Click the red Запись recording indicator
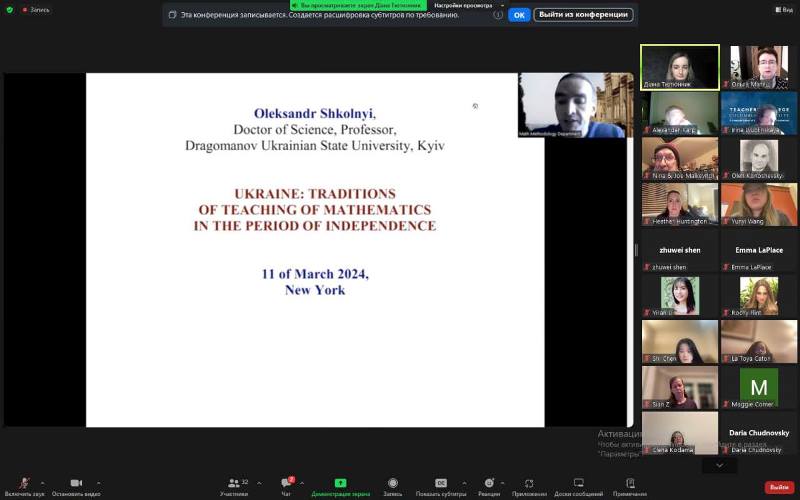This screenshot has width=800, height=500. point(36,9)
